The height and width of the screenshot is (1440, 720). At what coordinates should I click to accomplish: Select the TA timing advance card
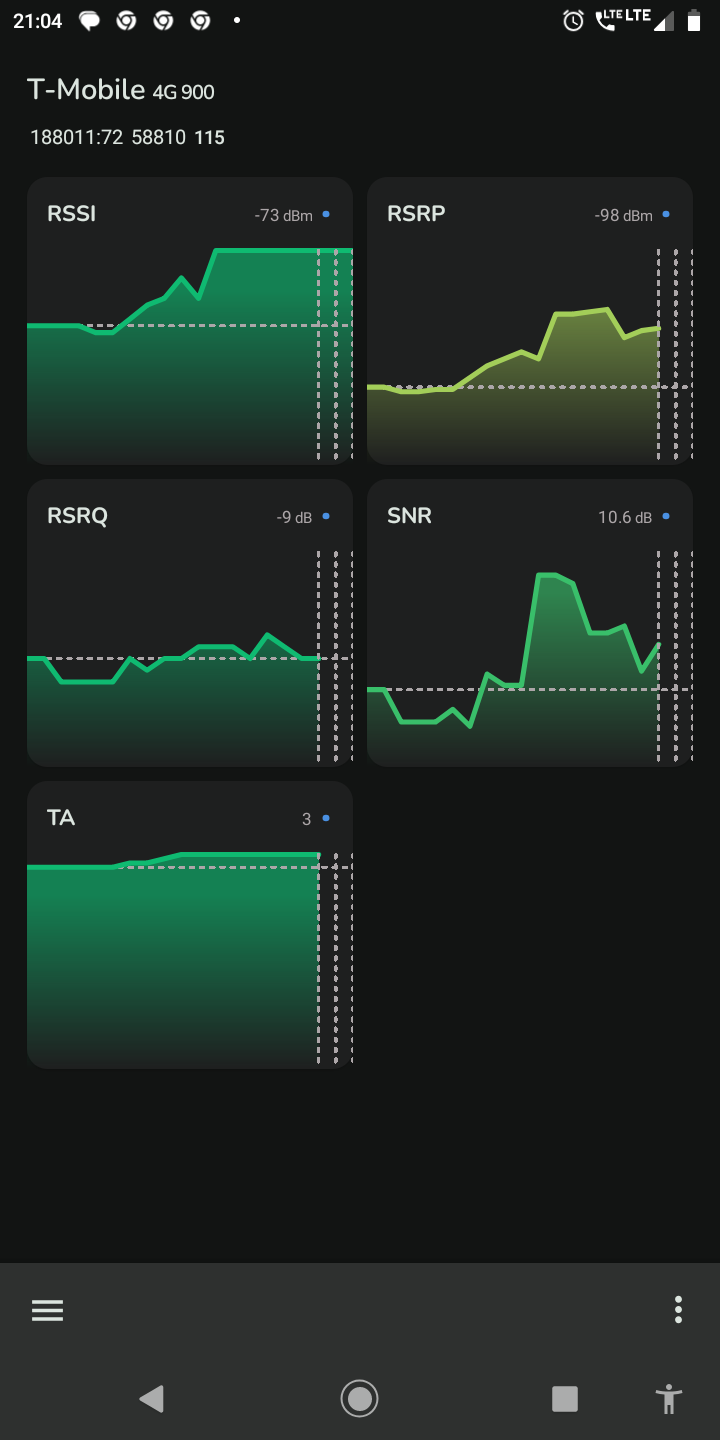pyautogui.click(x=190, y=925)
